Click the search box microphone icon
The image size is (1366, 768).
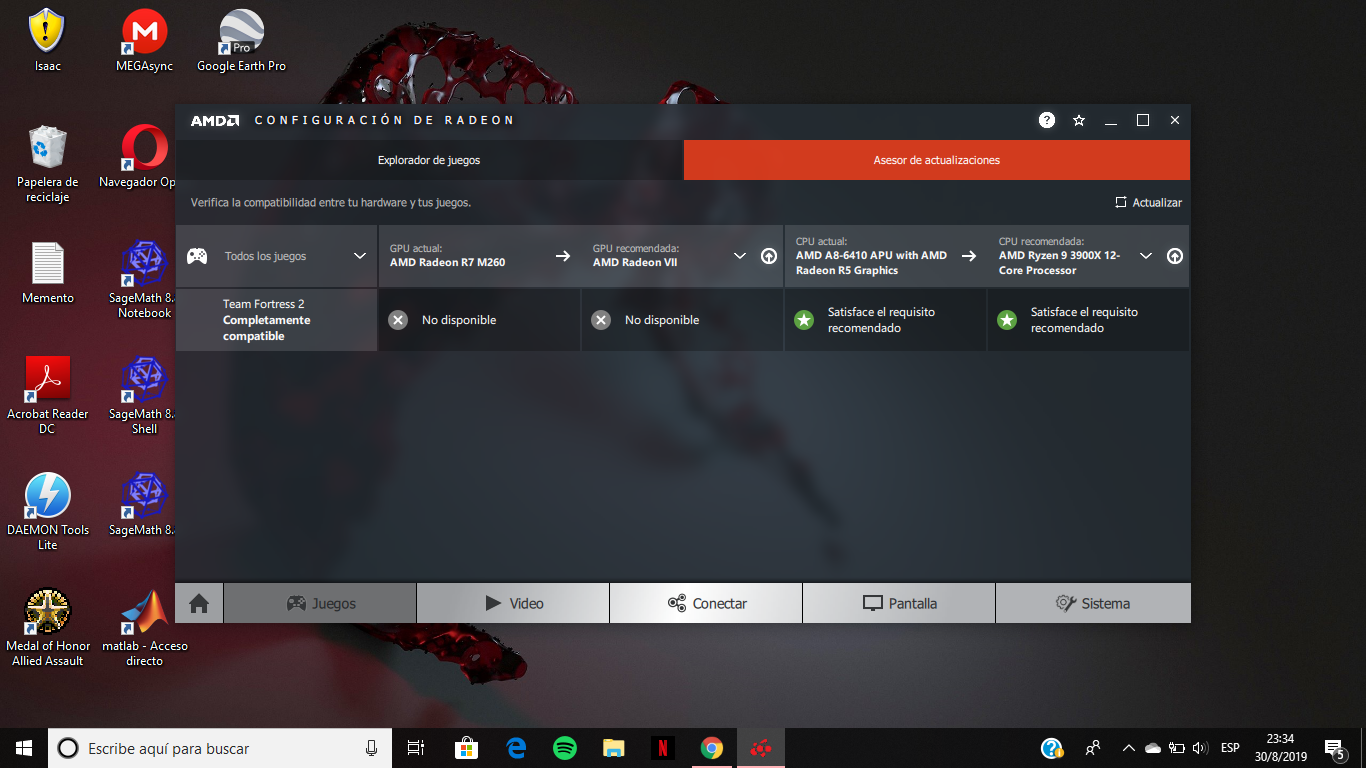pos(371,748)
